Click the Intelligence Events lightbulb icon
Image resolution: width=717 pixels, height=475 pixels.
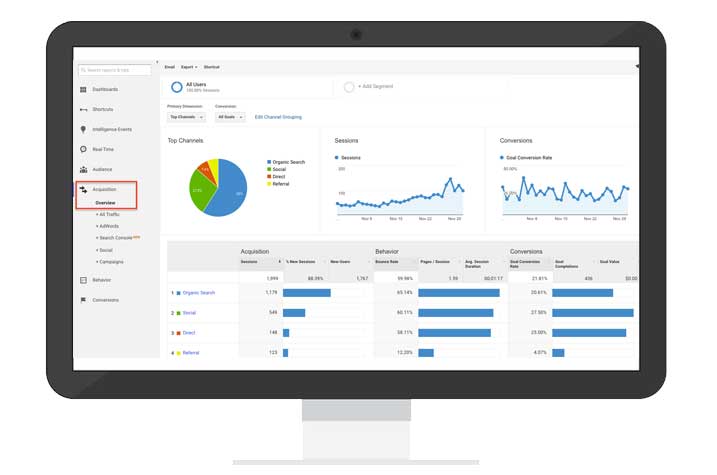(83, 129)
